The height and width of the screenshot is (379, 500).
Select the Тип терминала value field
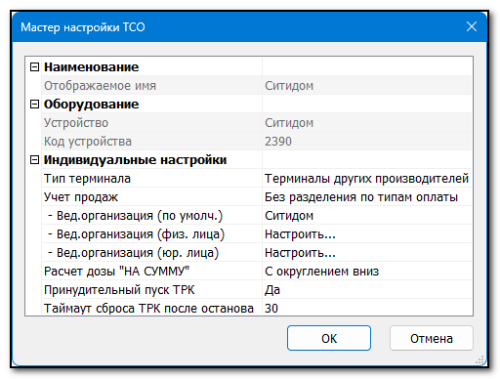pyautogui.click(x=367, y=179)
